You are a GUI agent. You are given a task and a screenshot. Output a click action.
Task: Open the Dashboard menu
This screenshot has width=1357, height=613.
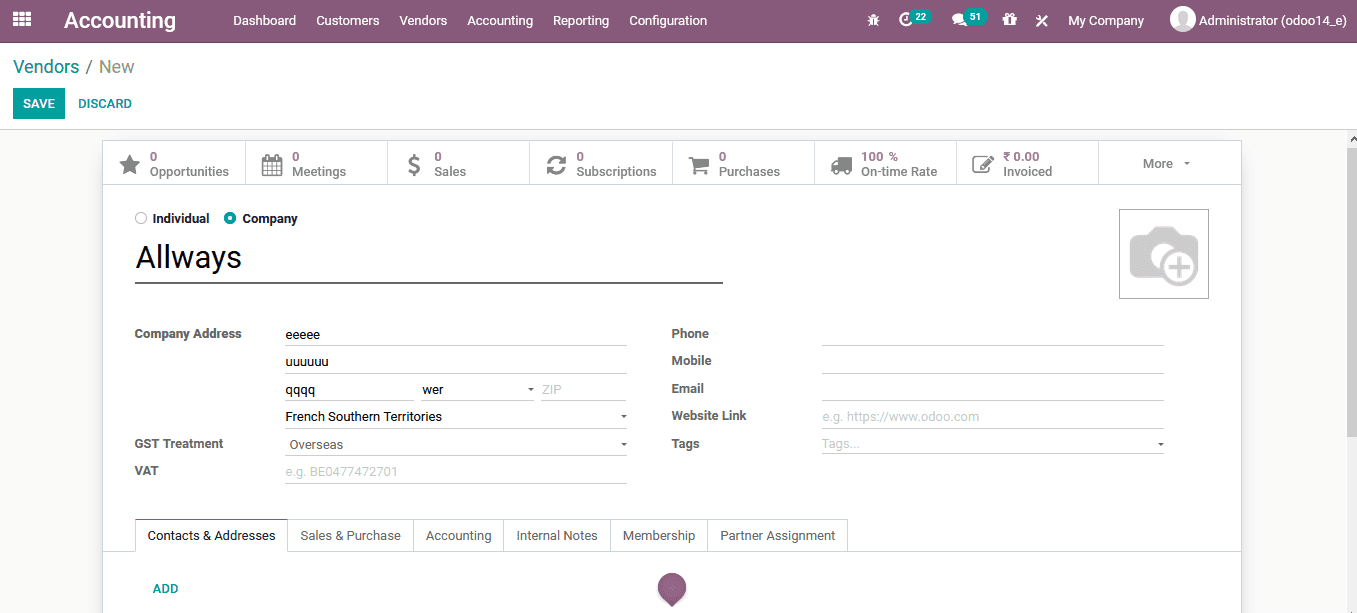click(265, 20)
